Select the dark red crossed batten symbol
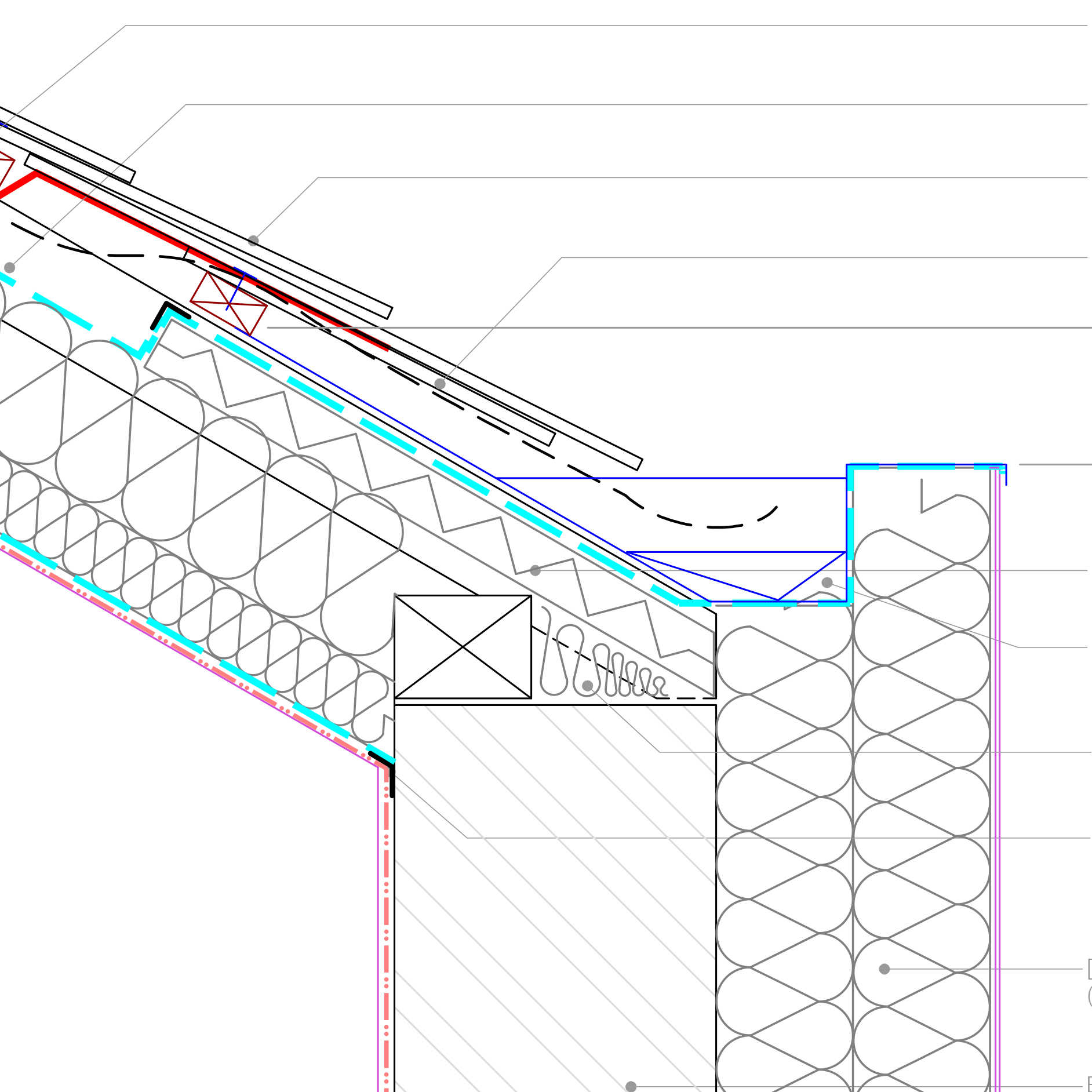The width and height of the screenshot is (1092, 1092). coord(228,303)
